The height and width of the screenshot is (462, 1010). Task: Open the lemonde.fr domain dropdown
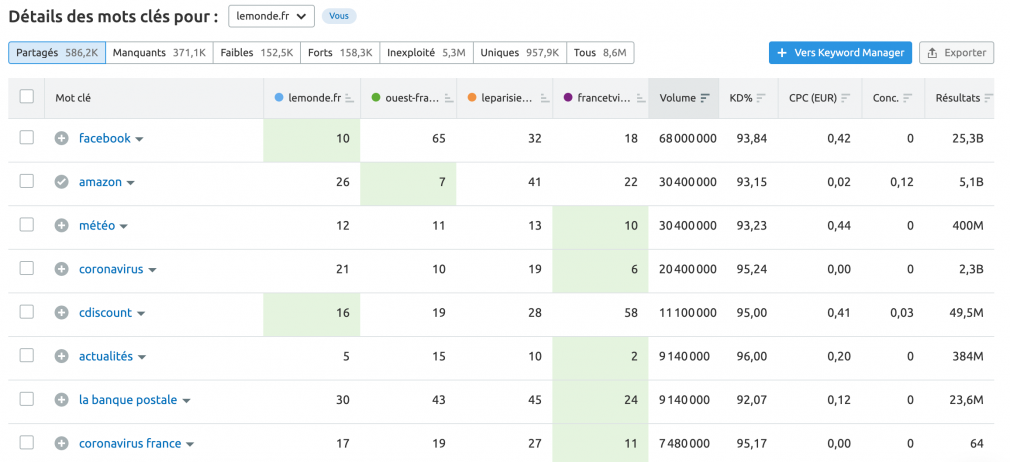(271, 17)
